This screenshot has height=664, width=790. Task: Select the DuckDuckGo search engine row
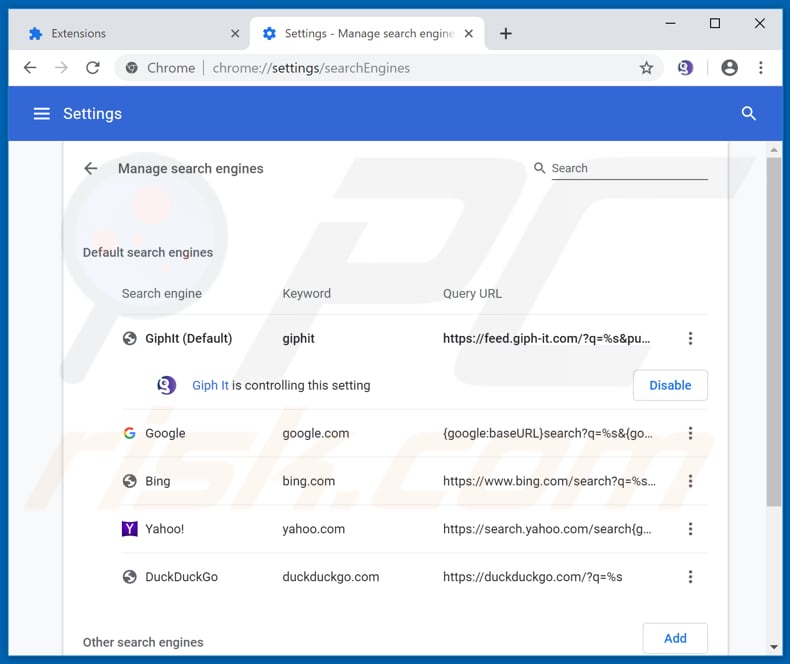[414, 577]
